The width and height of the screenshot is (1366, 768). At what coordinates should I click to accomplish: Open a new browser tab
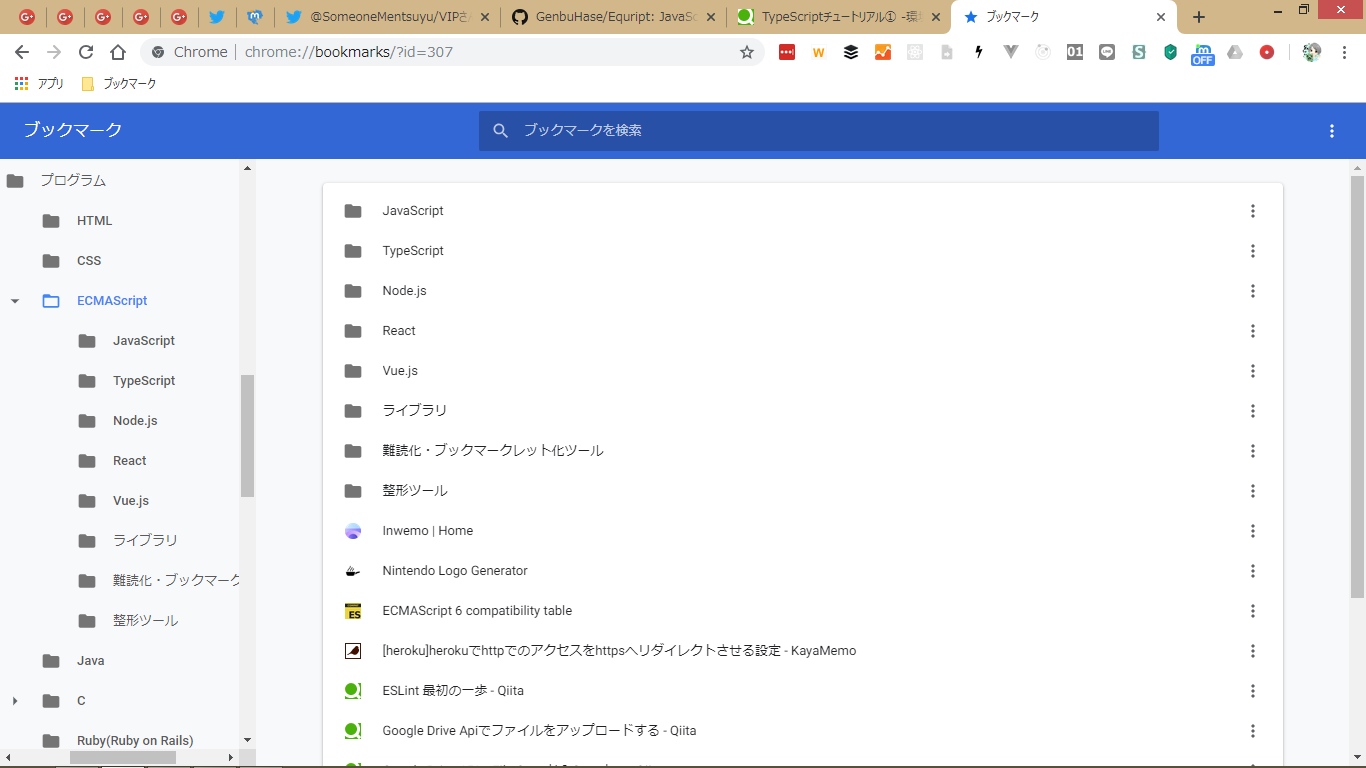pos(1199,17)
